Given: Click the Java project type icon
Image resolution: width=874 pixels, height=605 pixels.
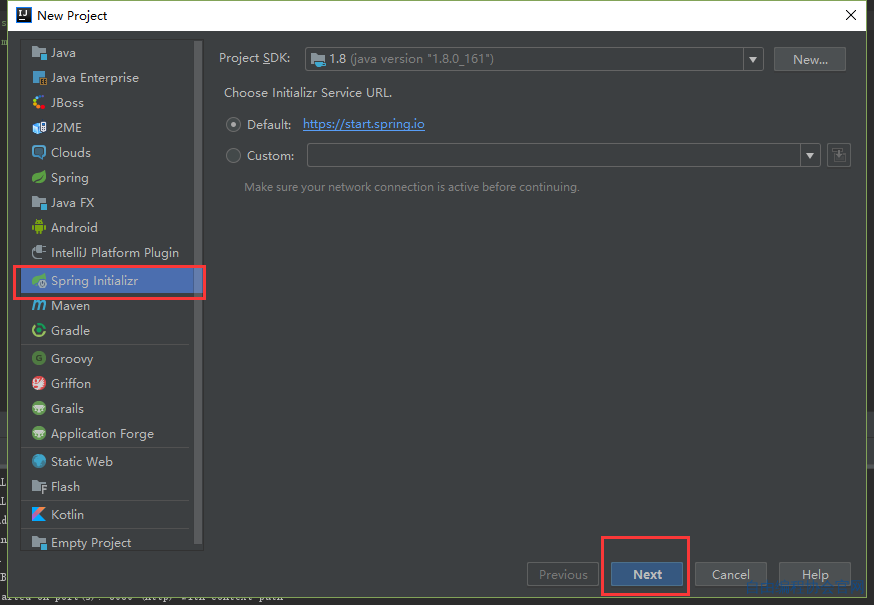Looking at the screenshot, I should tap(39, 53).
